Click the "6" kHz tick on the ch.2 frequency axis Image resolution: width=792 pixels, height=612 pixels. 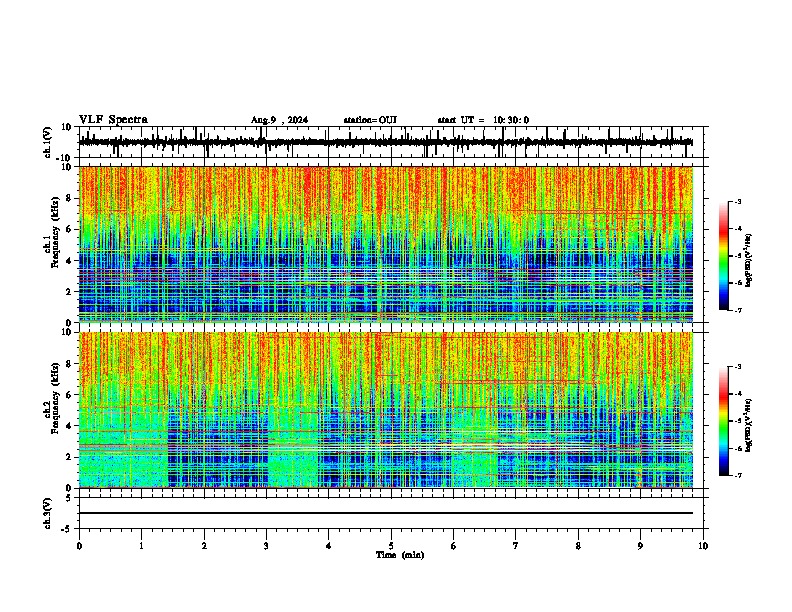click(69, 395)
